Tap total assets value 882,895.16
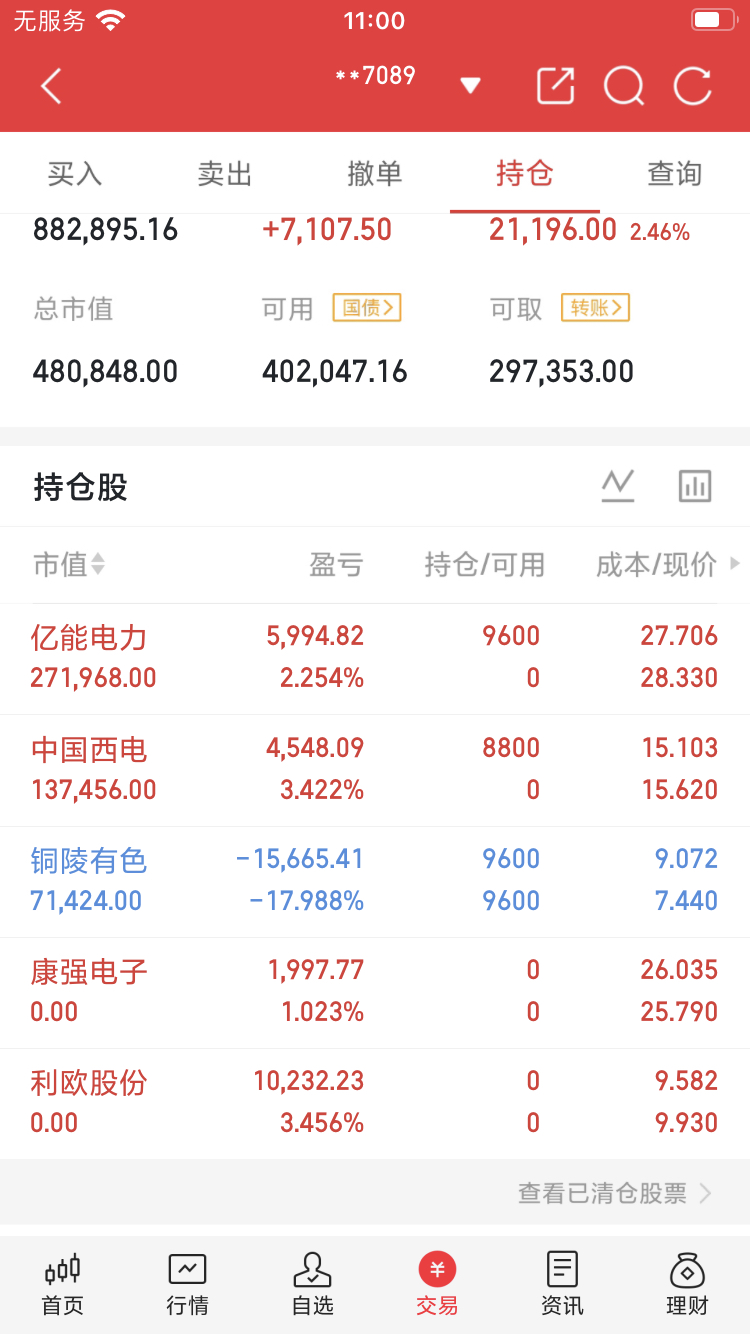This screenshot has width=750, height=1334. coord(105,230)
